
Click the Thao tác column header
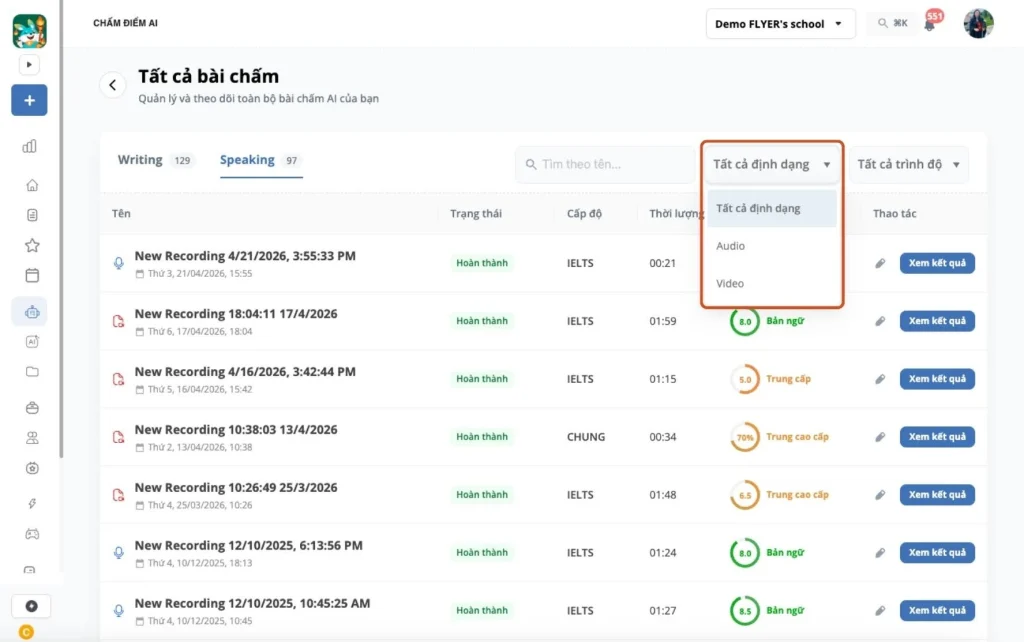click(894, 214)
